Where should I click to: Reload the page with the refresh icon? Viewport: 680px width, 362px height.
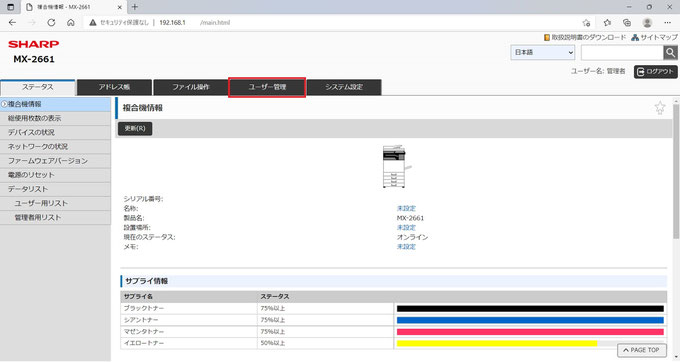tap(51, 23)
